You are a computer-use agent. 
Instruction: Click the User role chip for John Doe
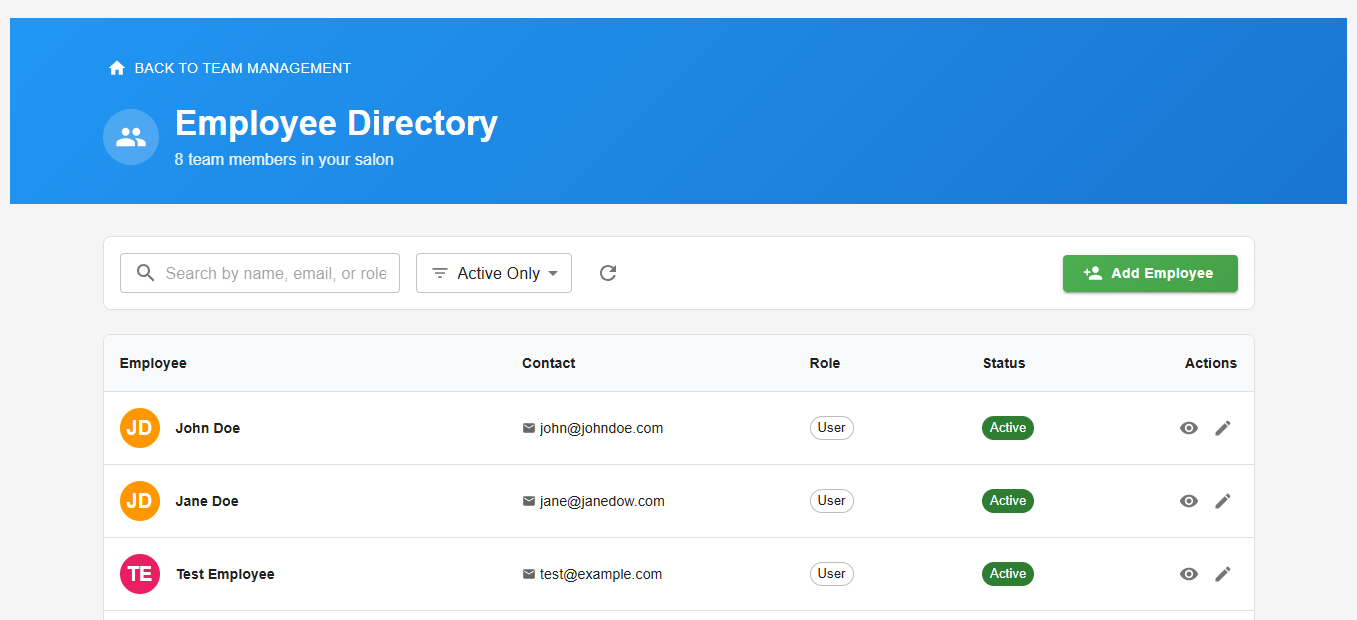832,428
